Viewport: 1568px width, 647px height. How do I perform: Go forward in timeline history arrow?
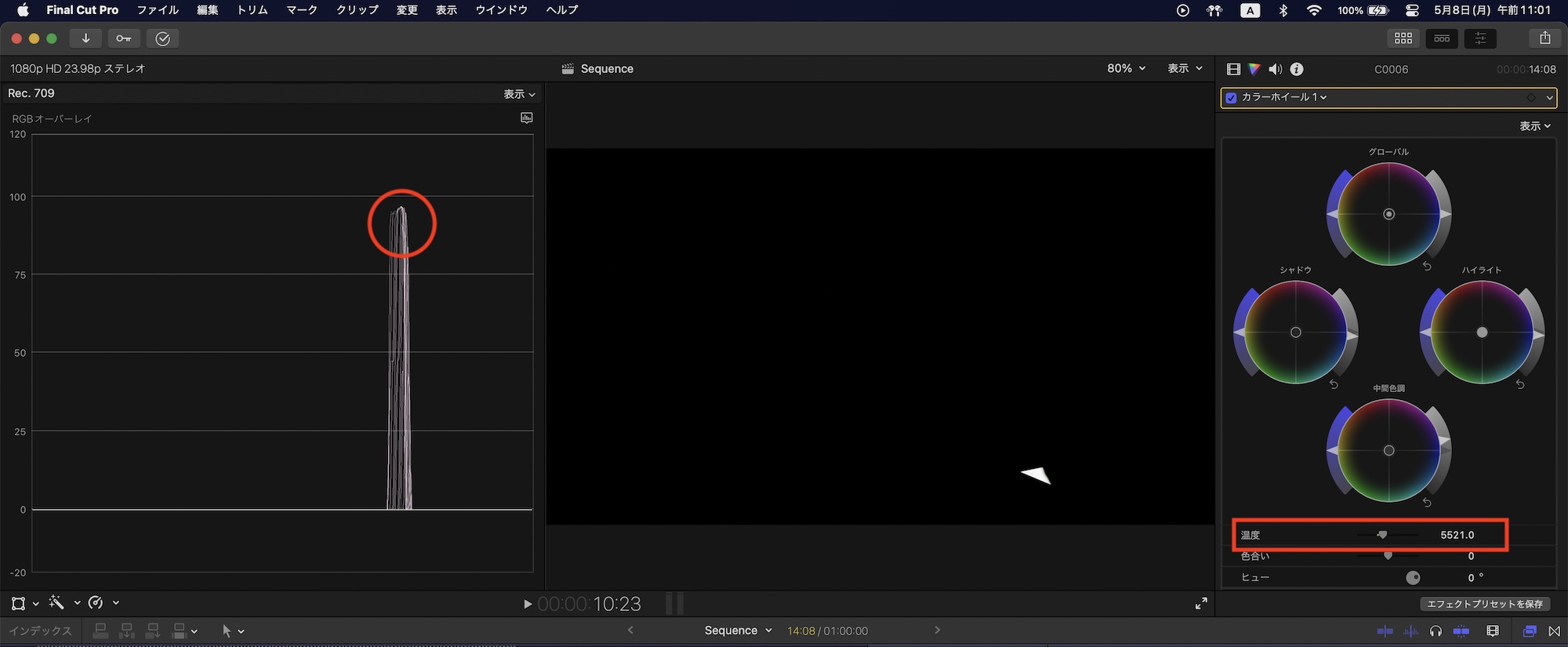pos(937,630)
